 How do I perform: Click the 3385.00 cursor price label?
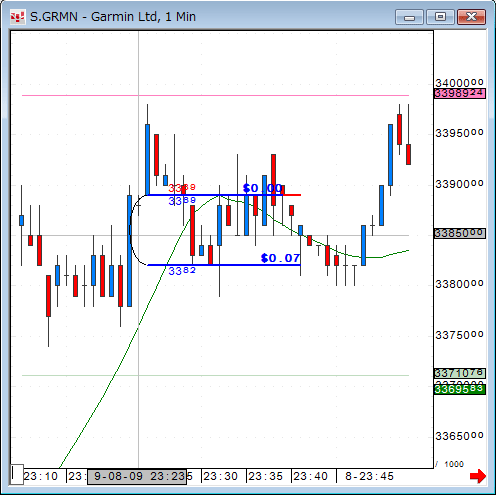point(460,233)
